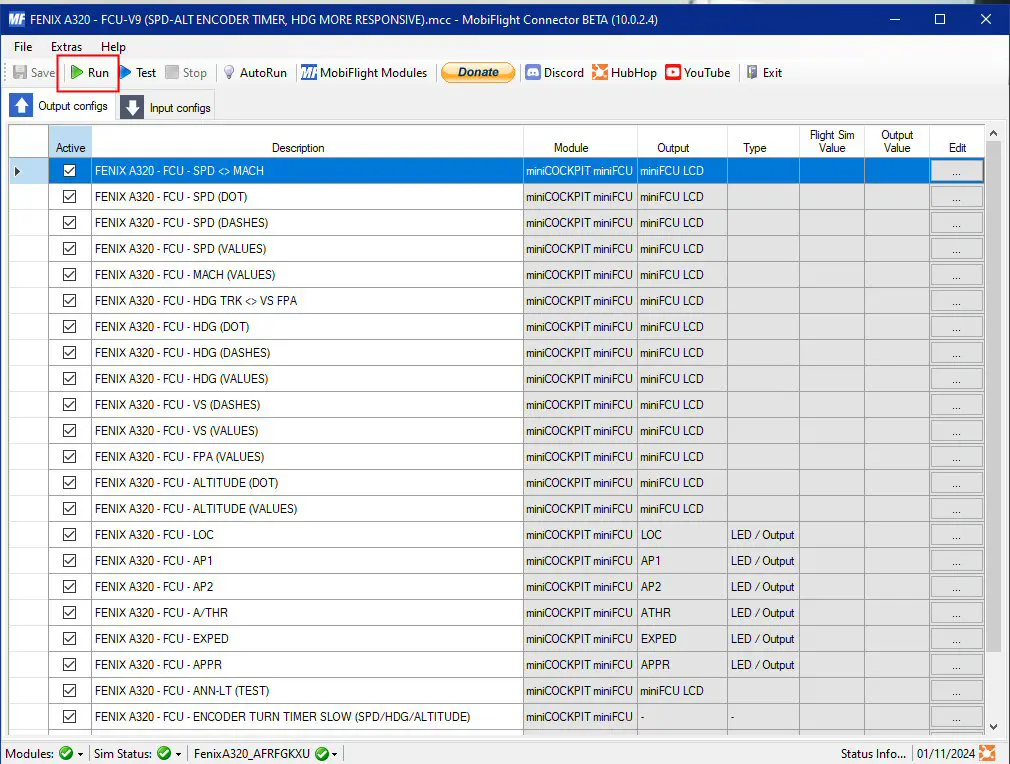Select the ALTITUDE (VALUES) description cell
1010x764 pixels.
coord(307,508)
